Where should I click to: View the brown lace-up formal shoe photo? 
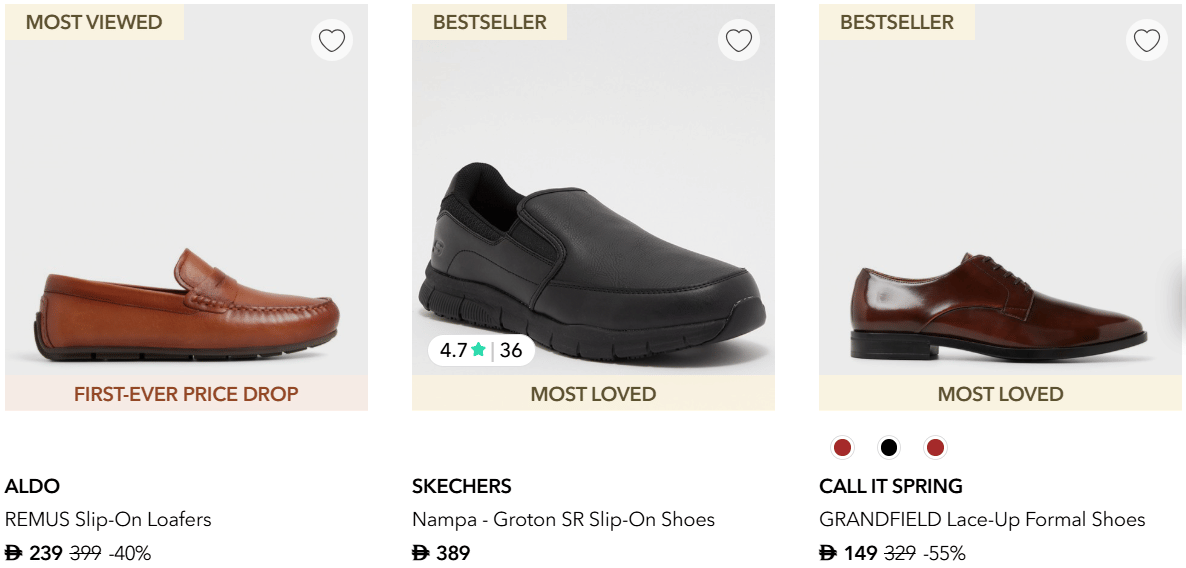click(998, 305)
